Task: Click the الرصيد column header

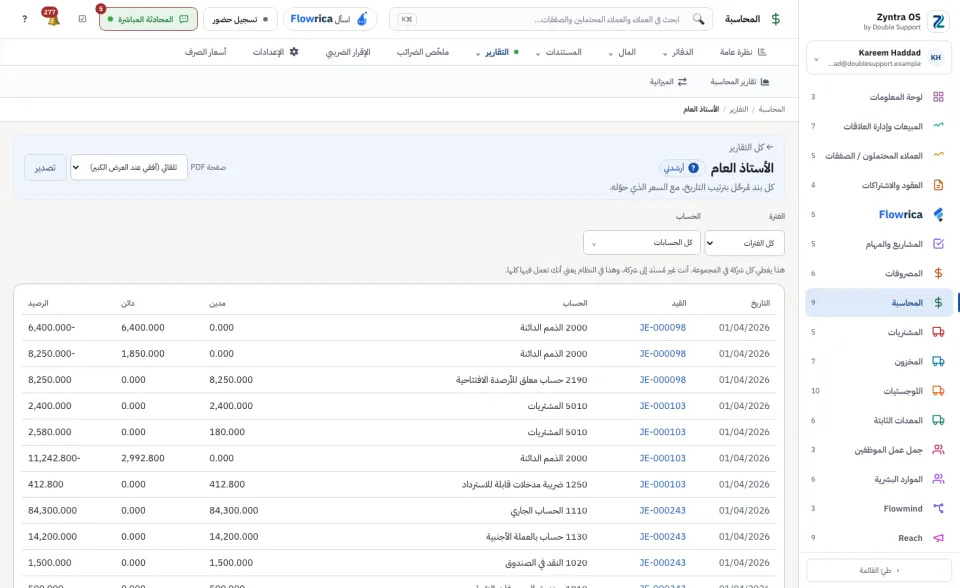Action: 38,303
